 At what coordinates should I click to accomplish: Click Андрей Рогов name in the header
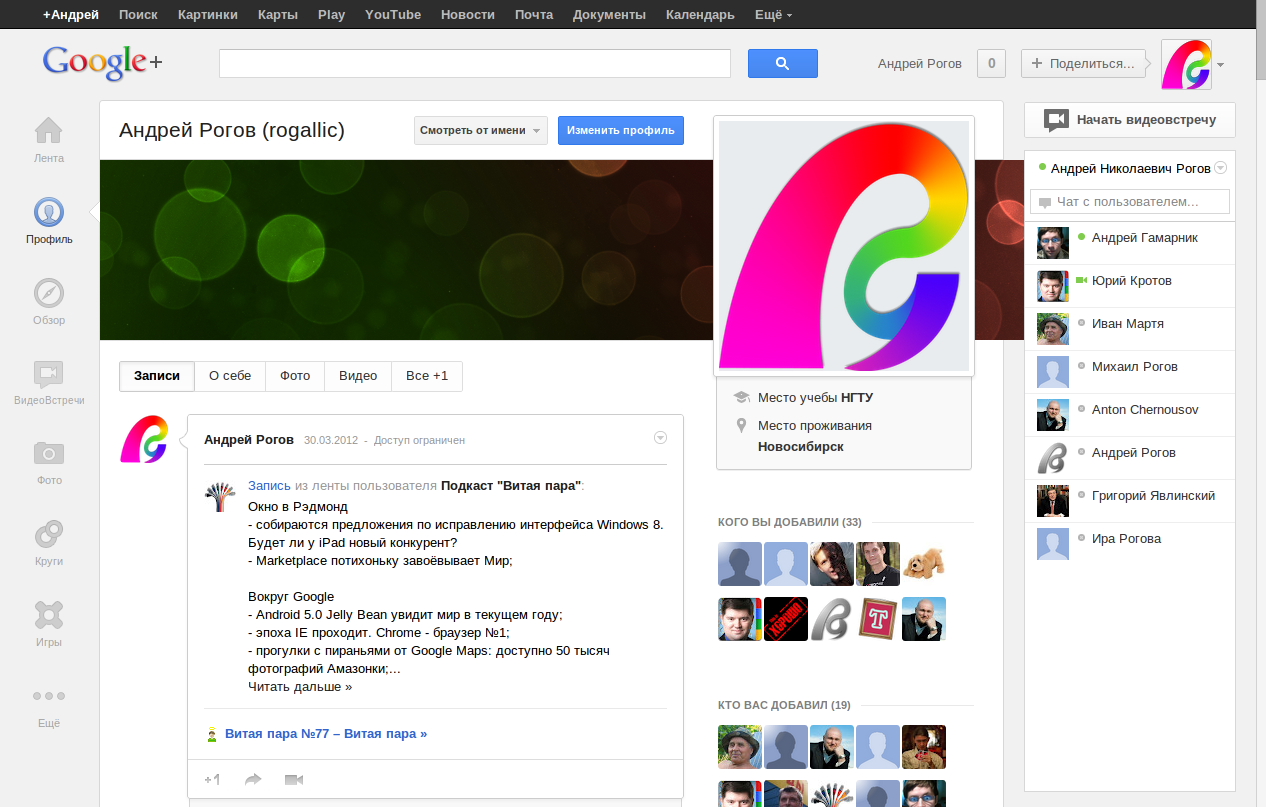click(920, 64)
